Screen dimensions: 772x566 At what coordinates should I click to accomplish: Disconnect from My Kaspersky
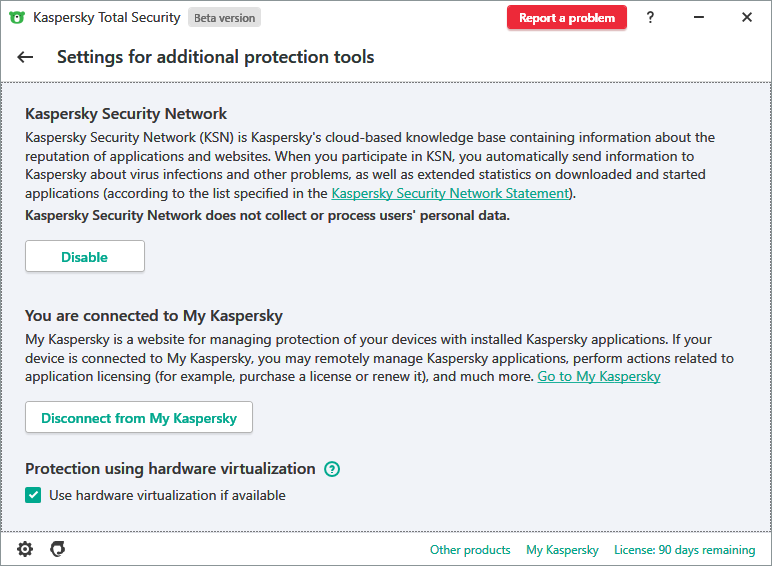139,418
